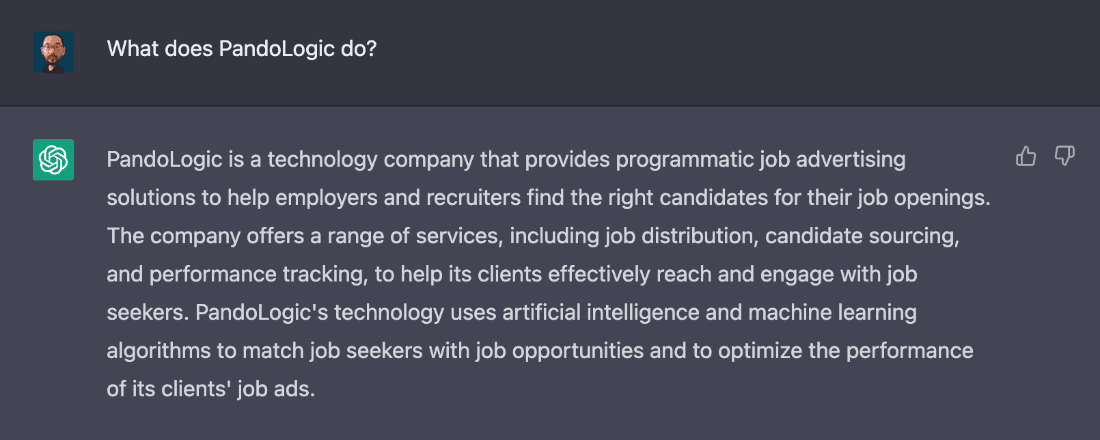Image resolution: width=1100 pixels, height=440 pixels.
Task: Click the question "What does PandoLogic do?"
Action: pyautogui.click(x=241, y=49)
